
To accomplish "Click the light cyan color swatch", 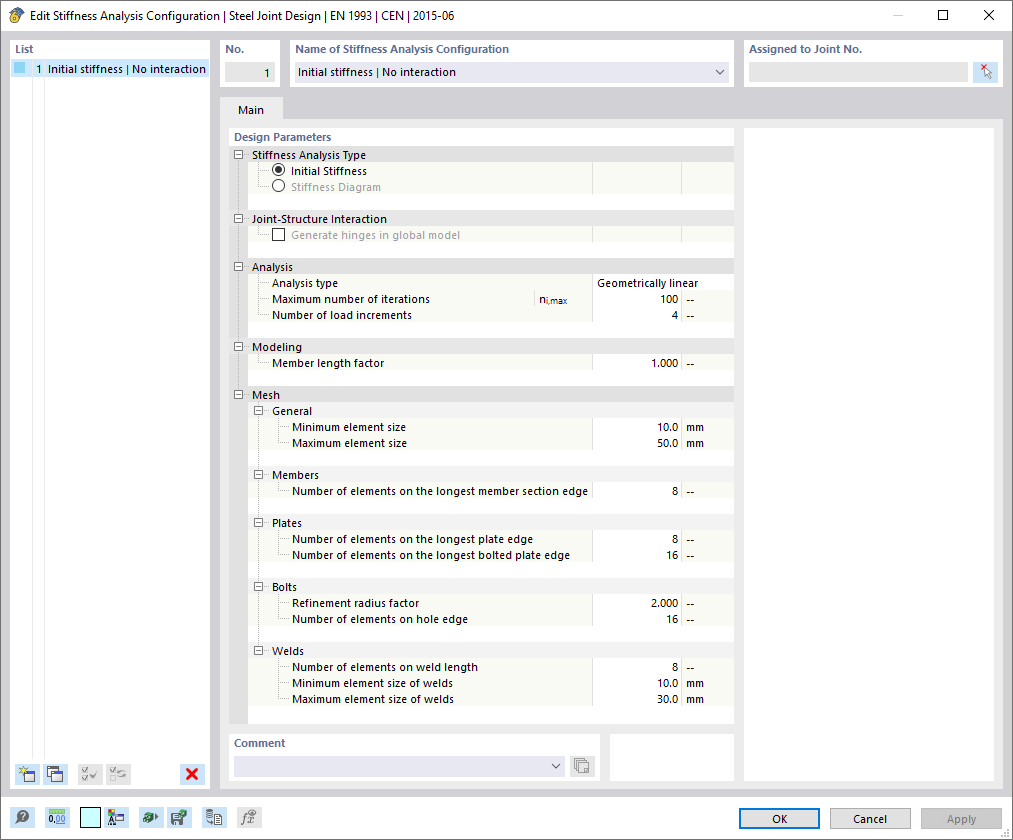I will (x=90, y=818).
